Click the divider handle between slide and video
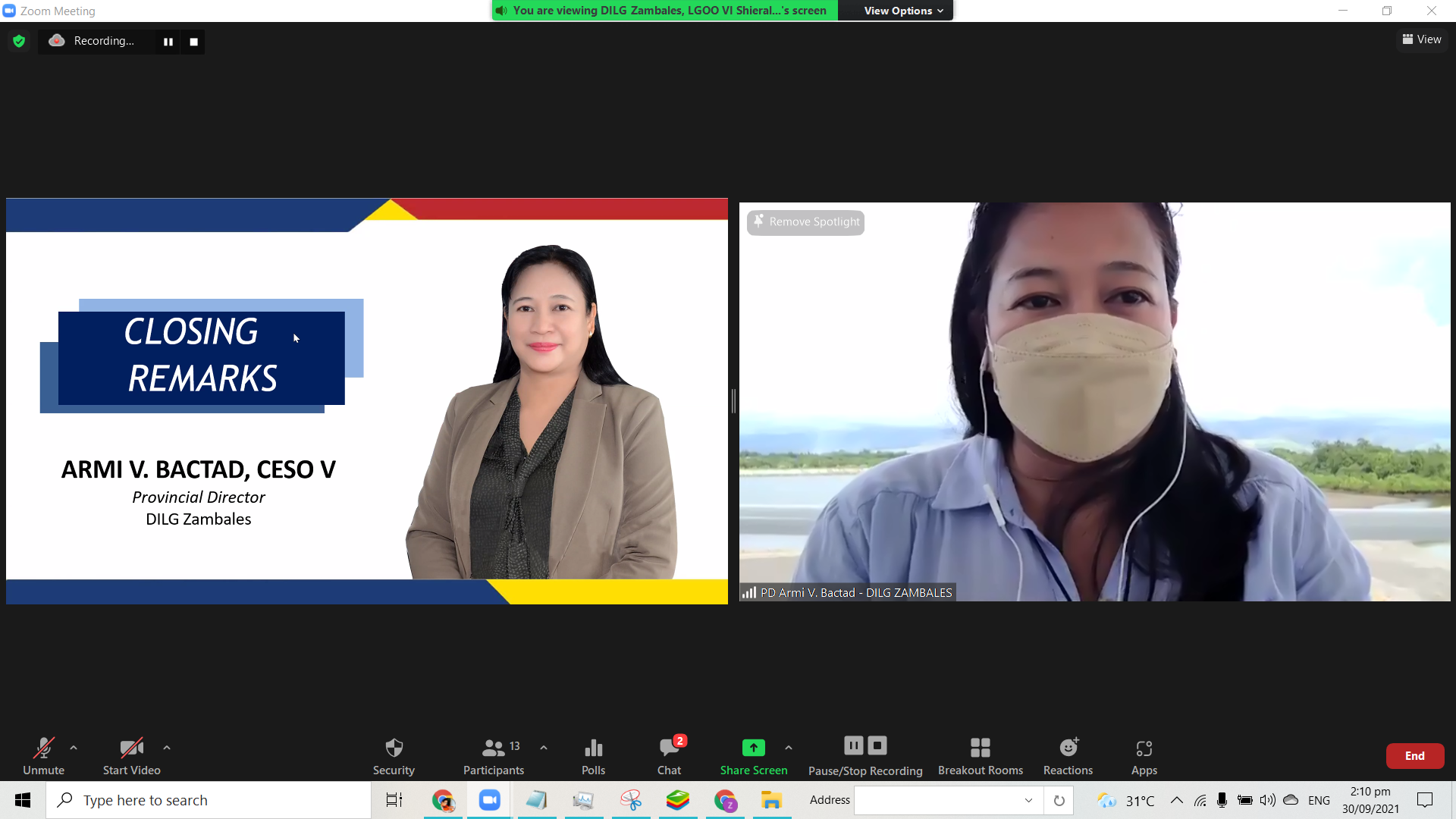Image resolution: width=1456 pixels, height=819 pixels. [733, 401]
